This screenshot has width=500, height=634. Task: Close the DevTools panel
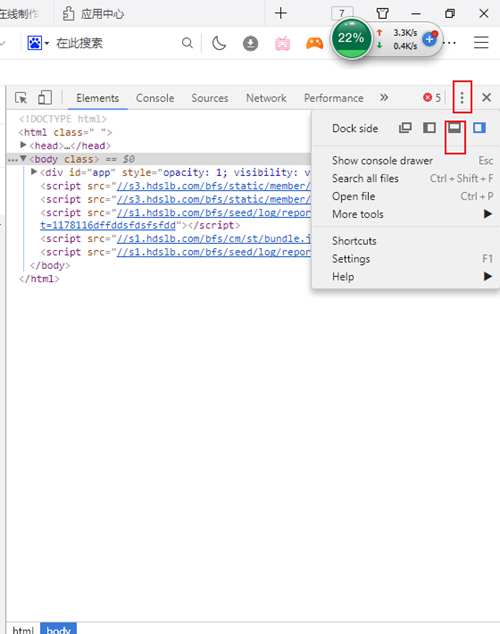486,97
